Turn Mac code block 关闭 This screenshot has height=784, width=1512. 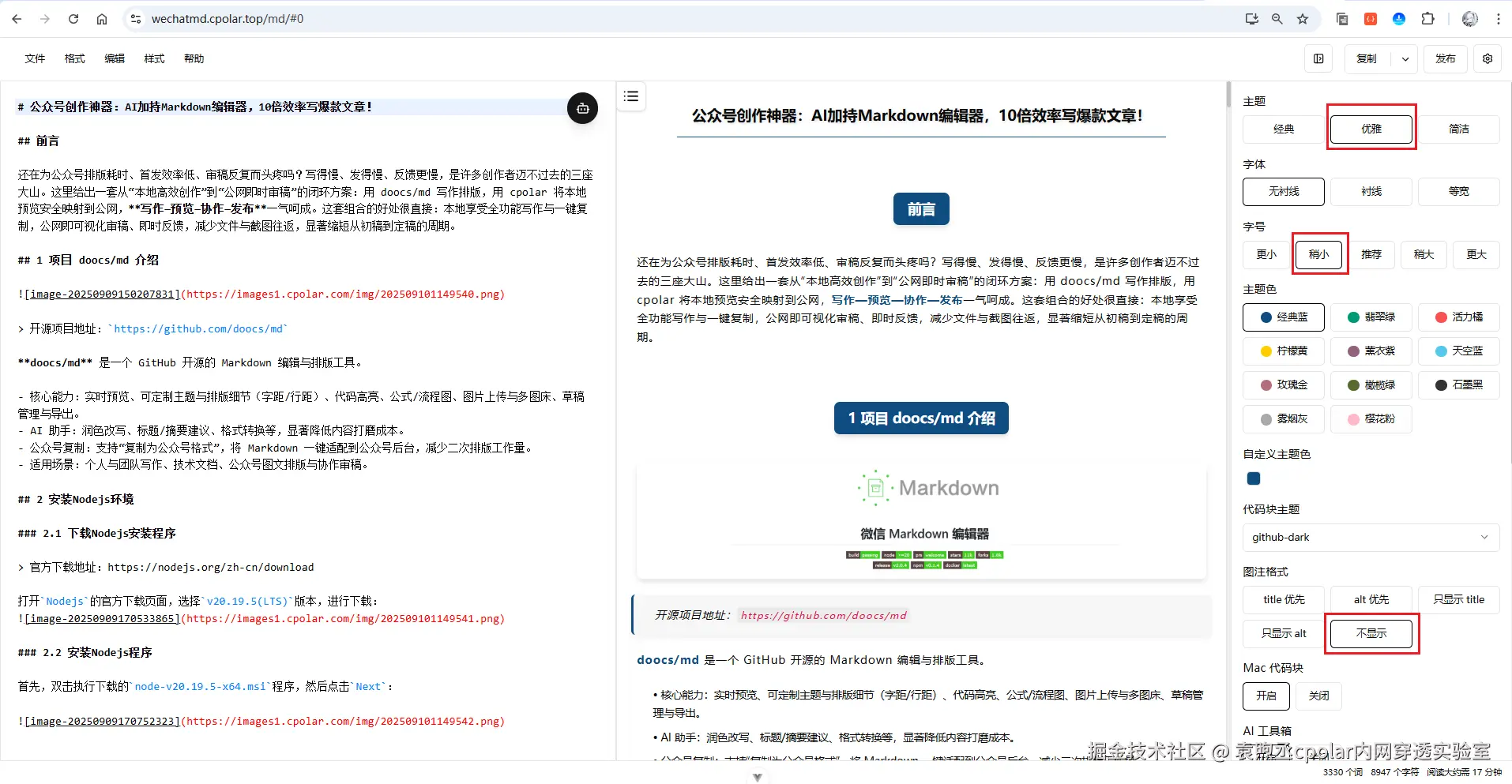point(1319,696)
